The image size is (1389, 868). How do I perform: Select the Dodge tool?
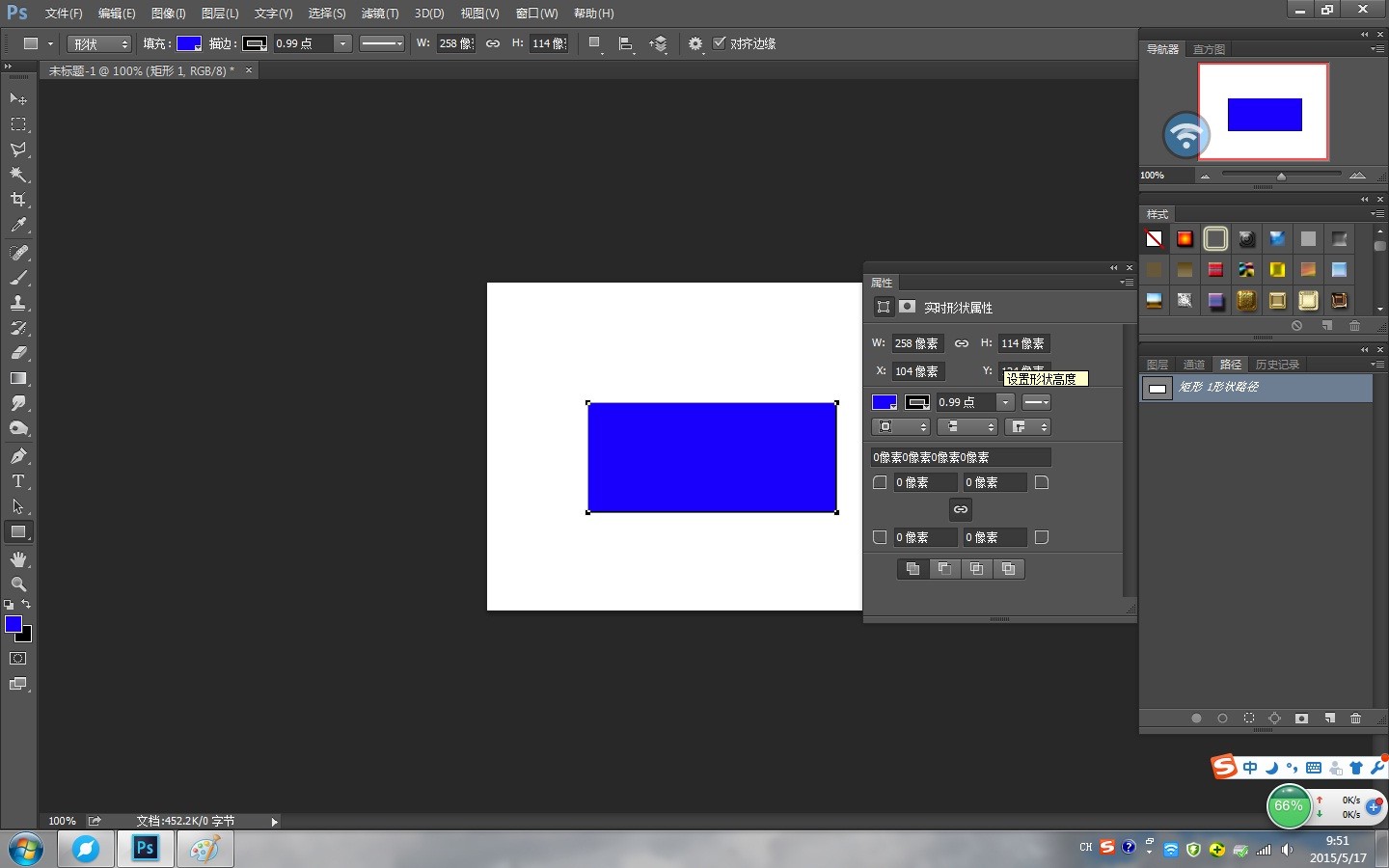click(x=18, y=428)
